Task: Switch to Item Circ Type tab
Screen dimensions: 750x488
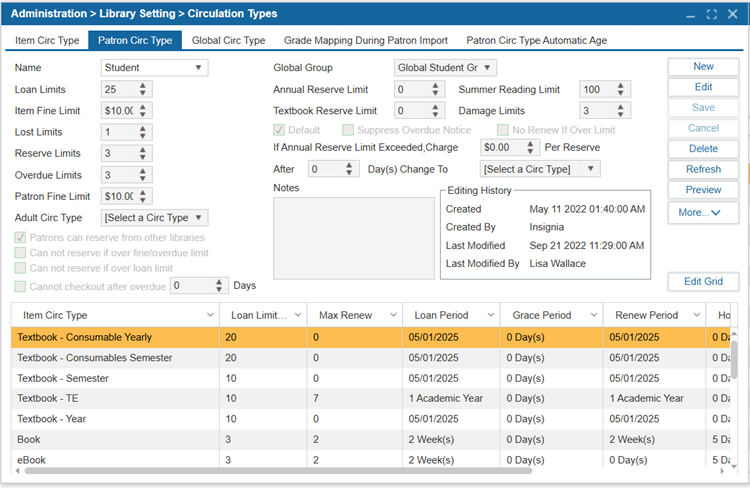Action: pos(47,41)
